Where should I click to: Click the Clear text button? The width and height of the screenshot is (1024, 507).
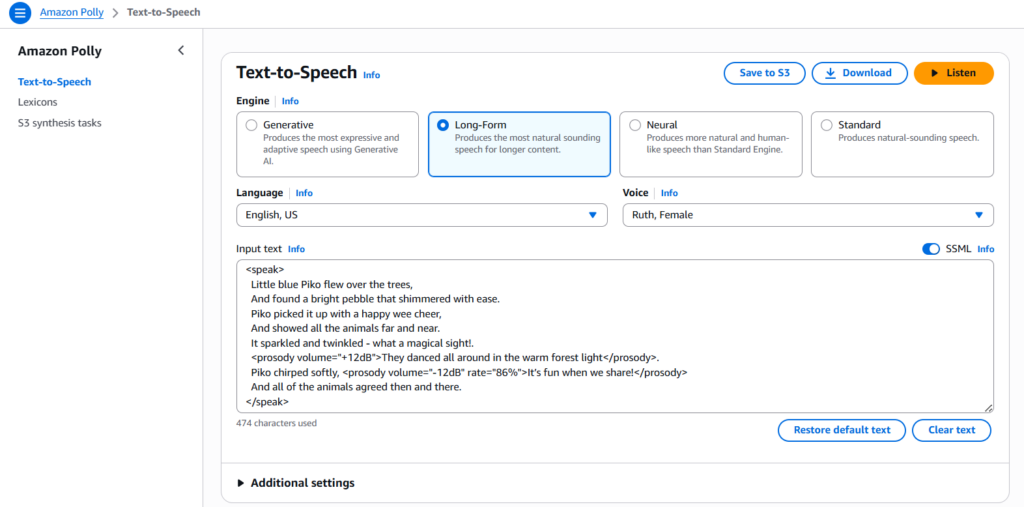951,430
